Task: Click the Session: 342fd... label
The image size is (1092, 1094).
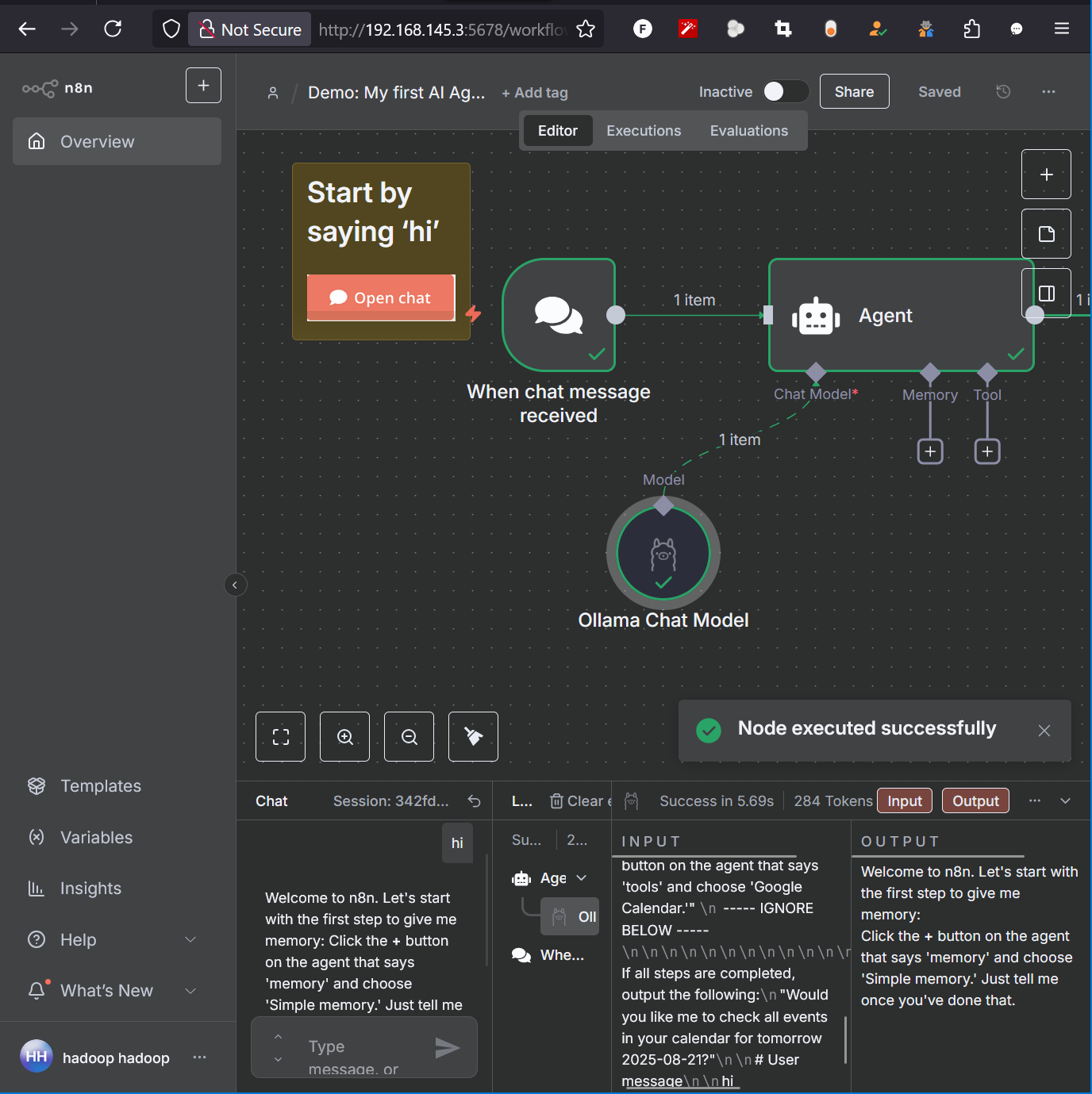Action: [x=390, y=801]
